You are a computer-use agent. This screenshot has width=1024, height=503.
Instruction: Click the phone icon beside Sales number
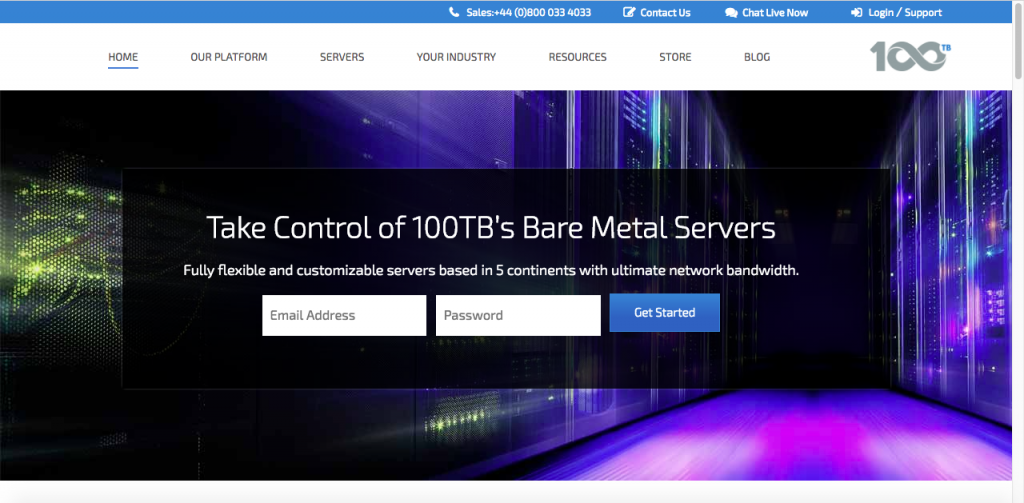tap(454, 12)
